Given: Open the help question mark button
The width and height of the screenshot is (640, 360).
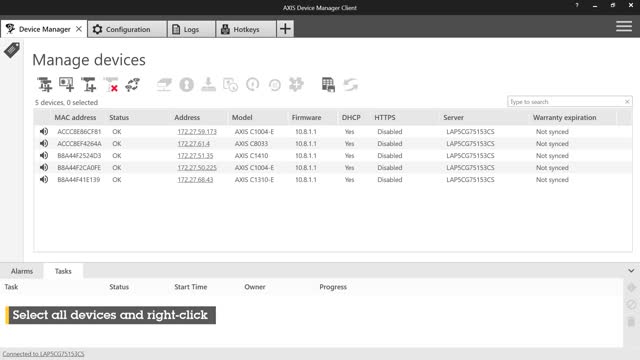Looking at the screenshot, I should [577, 5].
